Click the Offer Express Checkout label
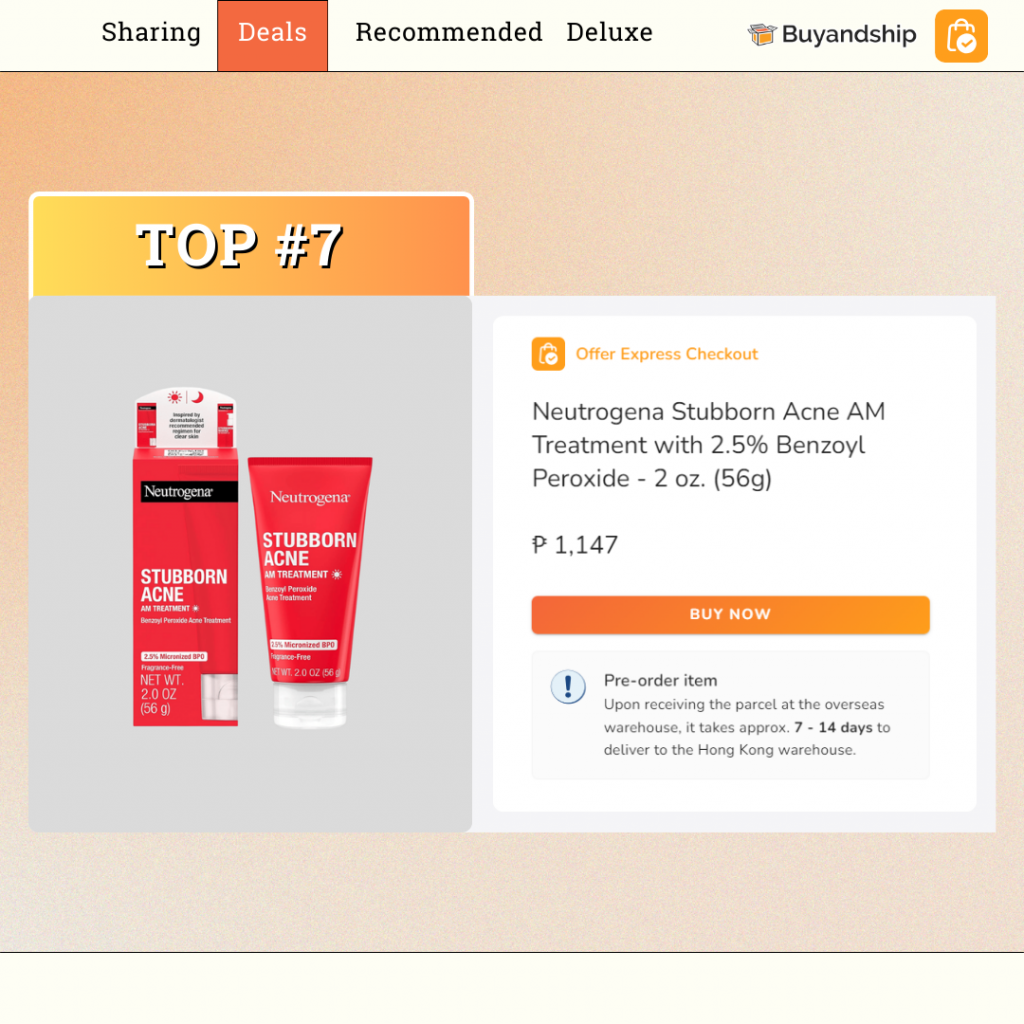 [666, 354]
